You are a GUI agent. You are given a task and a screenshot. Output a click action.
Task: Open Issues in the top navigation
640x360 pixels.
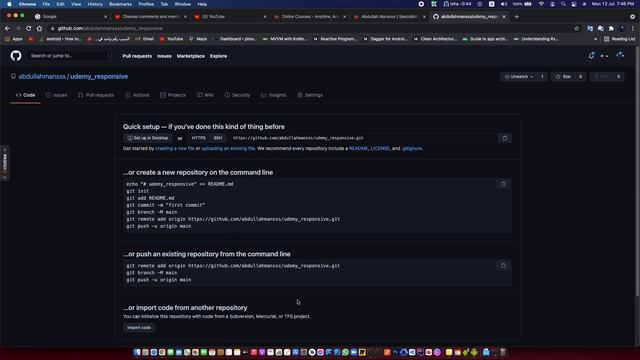pos(164,56)
